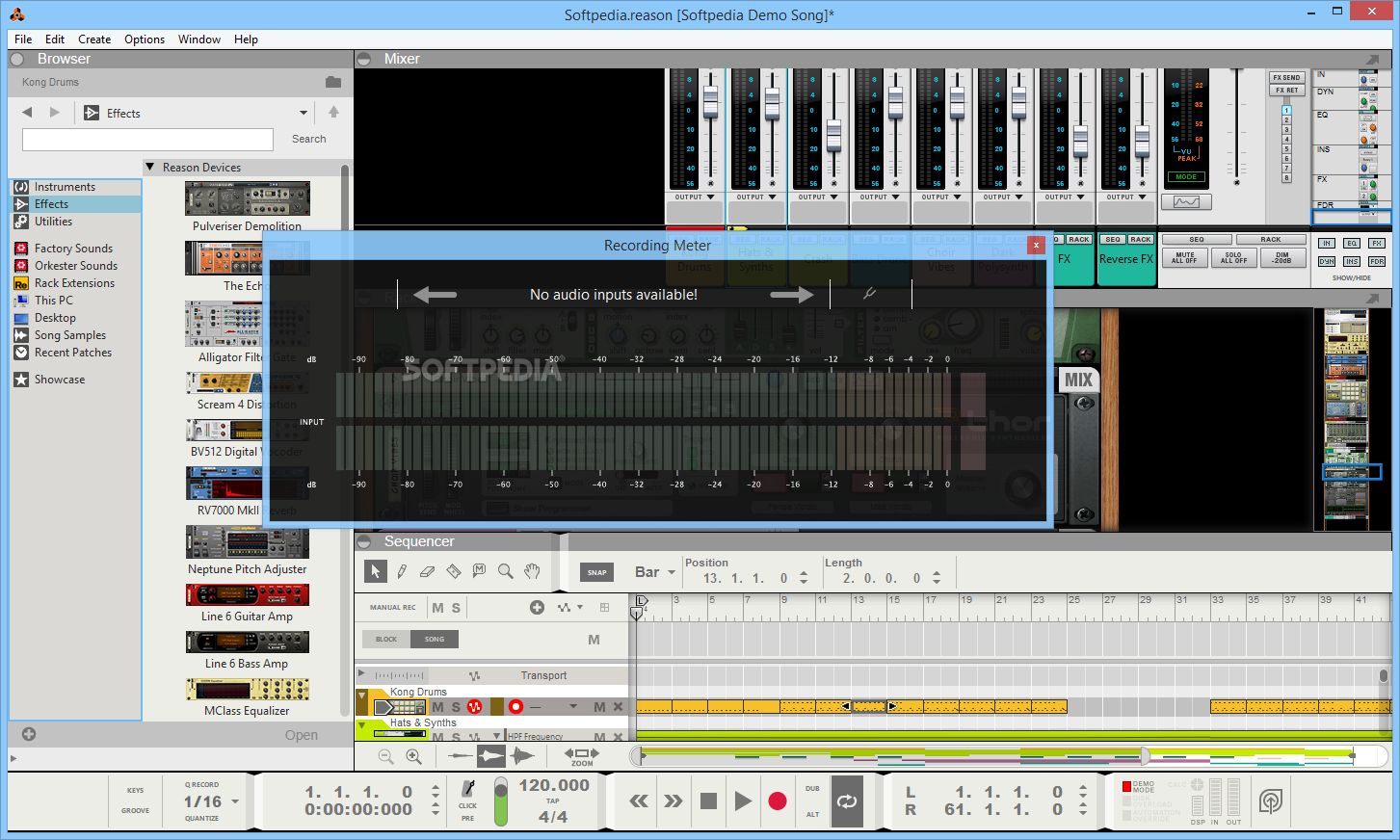Open the Help menu
The width and height of the screenshot is (1400, 840).
click(246, 39)
